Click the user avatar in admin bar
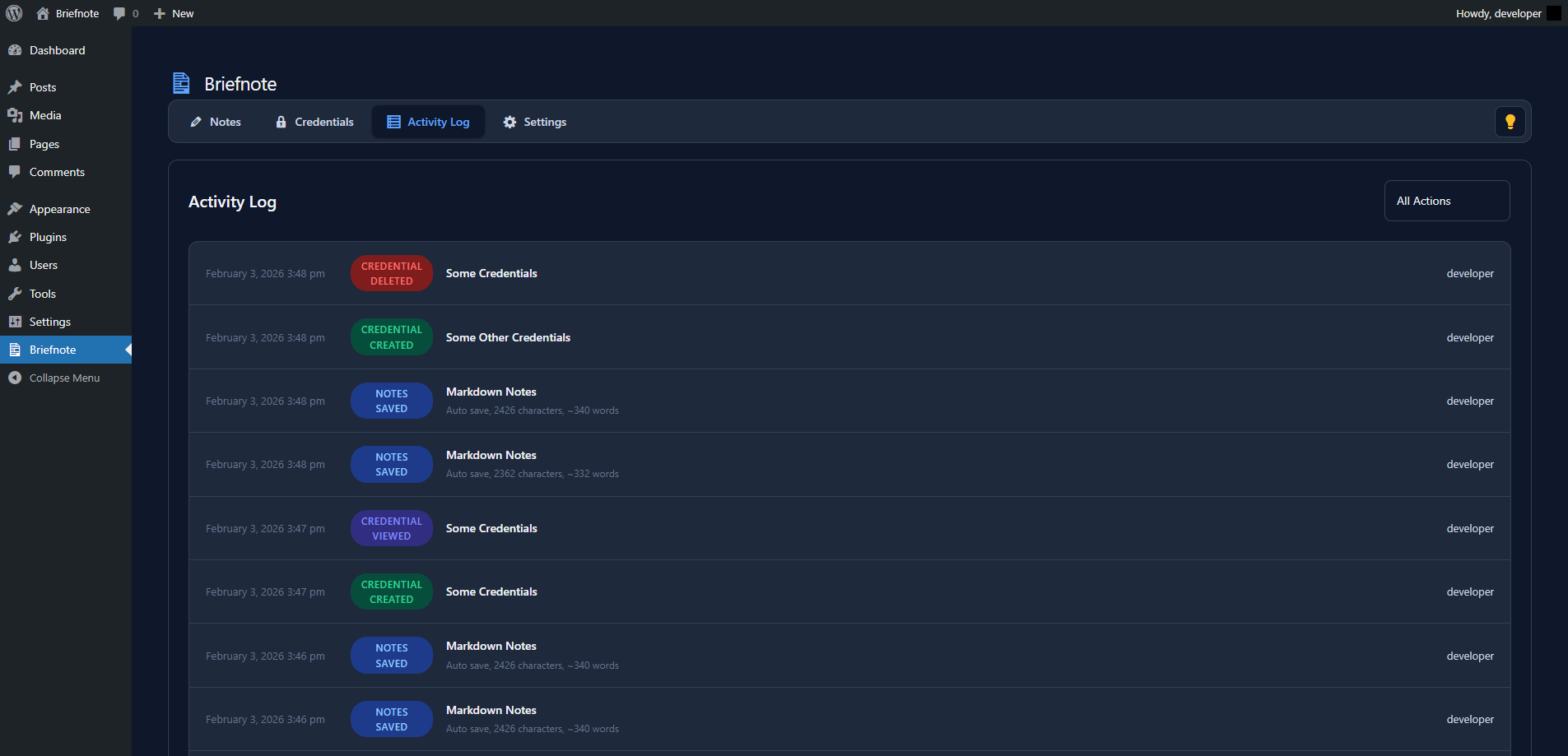The width and height of the screenshot is (1568, 756). click(x=1554, y=13)
